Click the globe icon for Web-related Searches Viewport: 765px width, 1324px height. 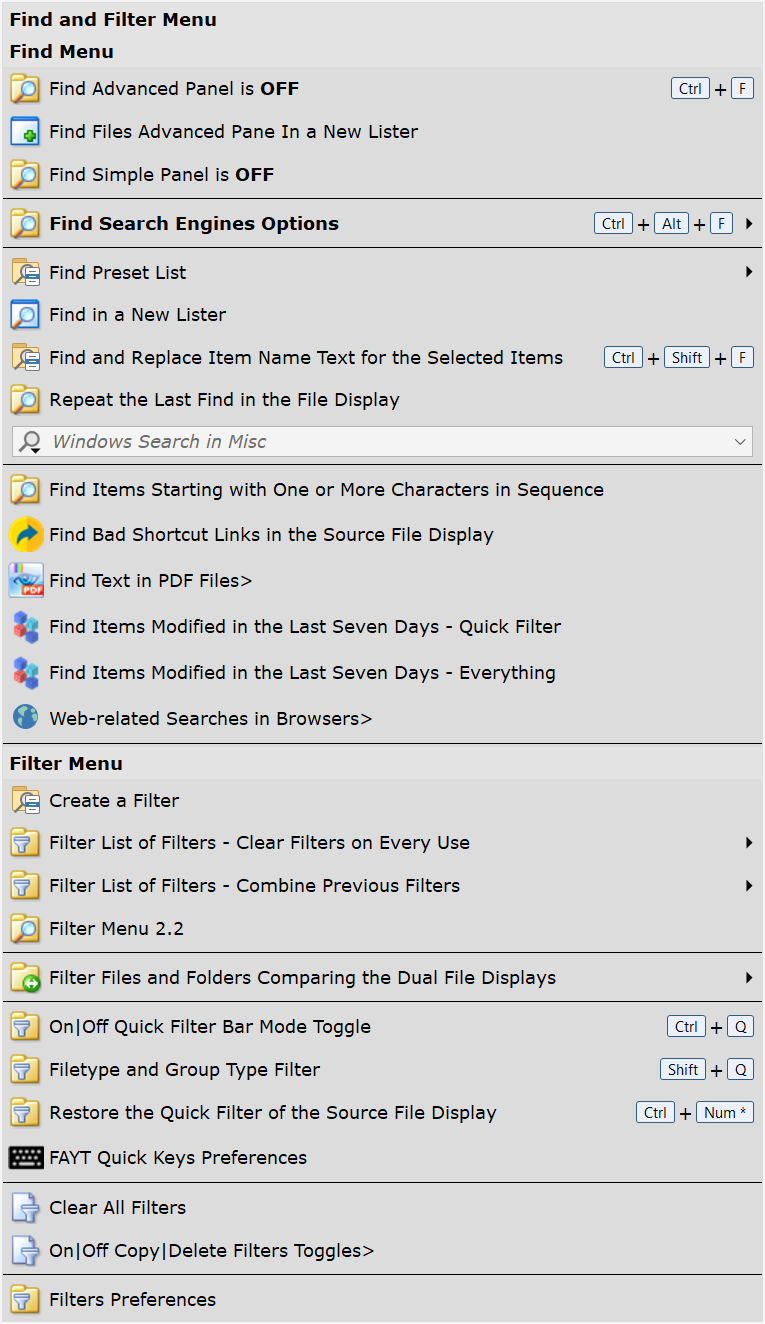[x=26, y=717]
